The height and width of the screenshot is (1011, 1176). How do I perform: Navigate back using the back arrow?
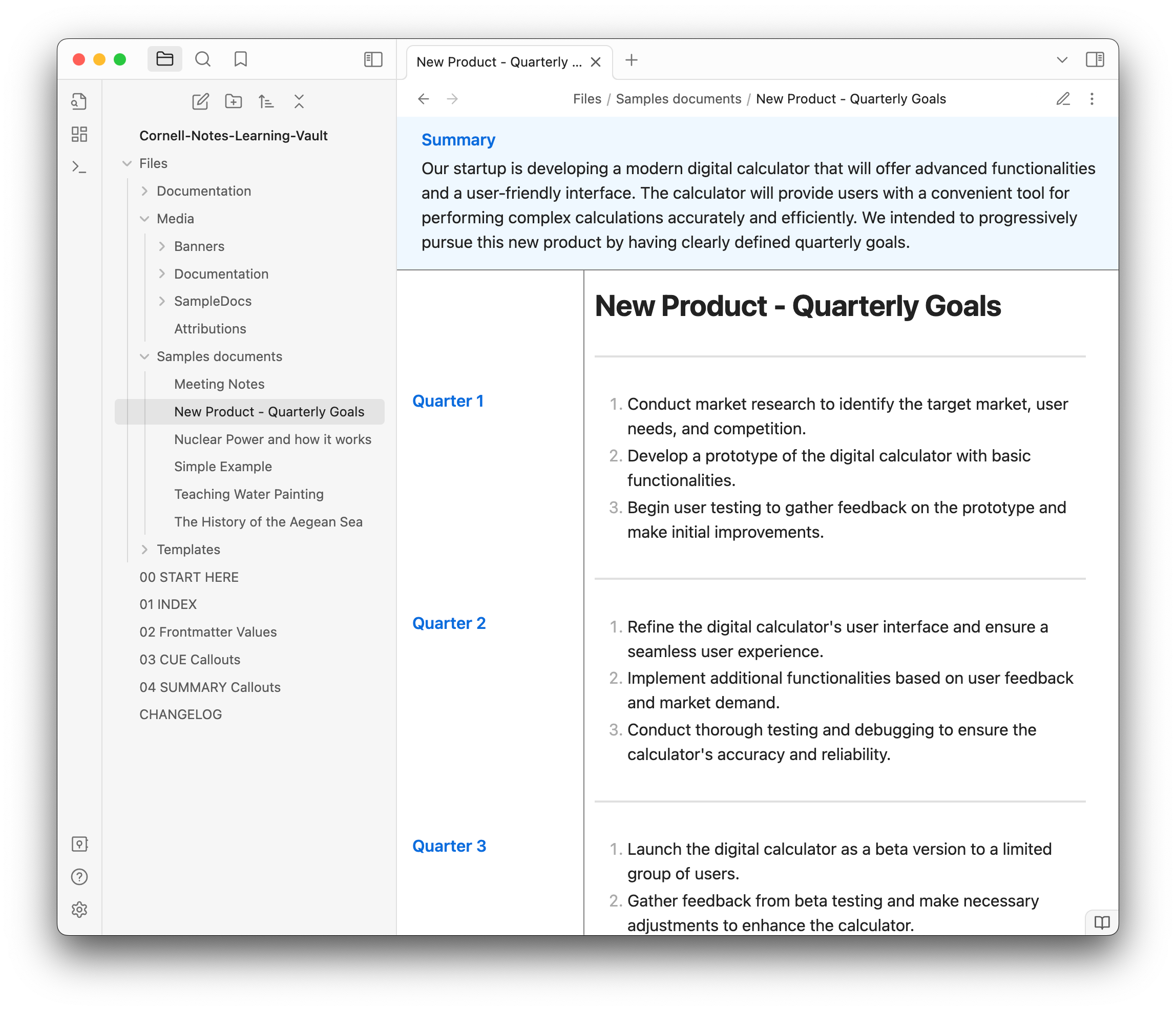click(424, 99)
